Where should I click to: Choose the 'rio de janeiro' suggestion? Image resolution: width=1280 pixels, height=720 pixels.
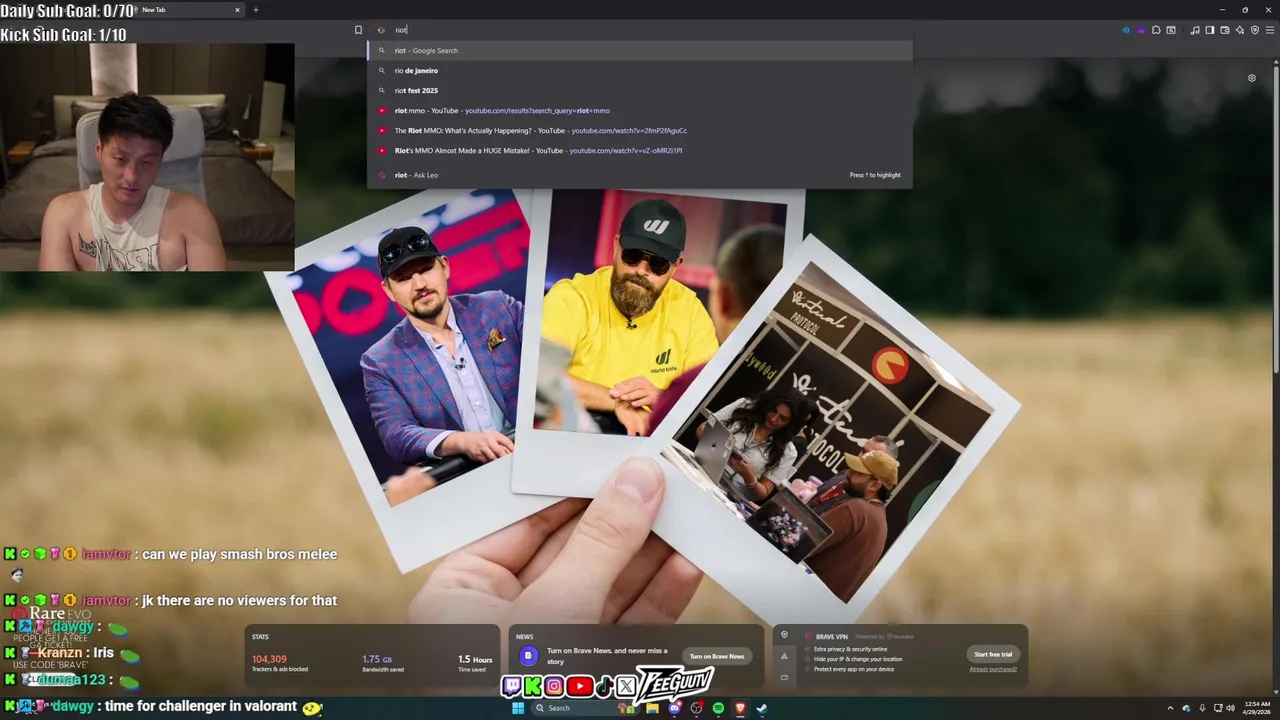[x=640, y=70]
